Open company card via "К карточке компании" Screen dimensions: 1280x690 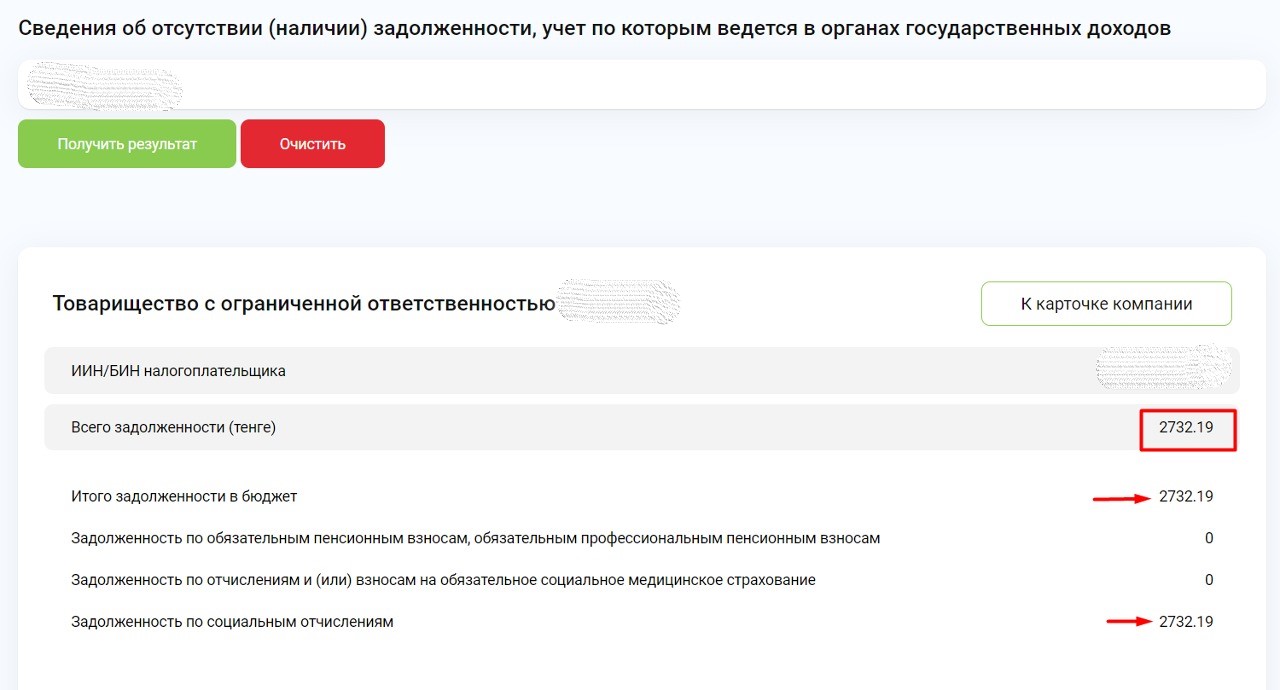pyautogui.click(x=1106, y=304)
